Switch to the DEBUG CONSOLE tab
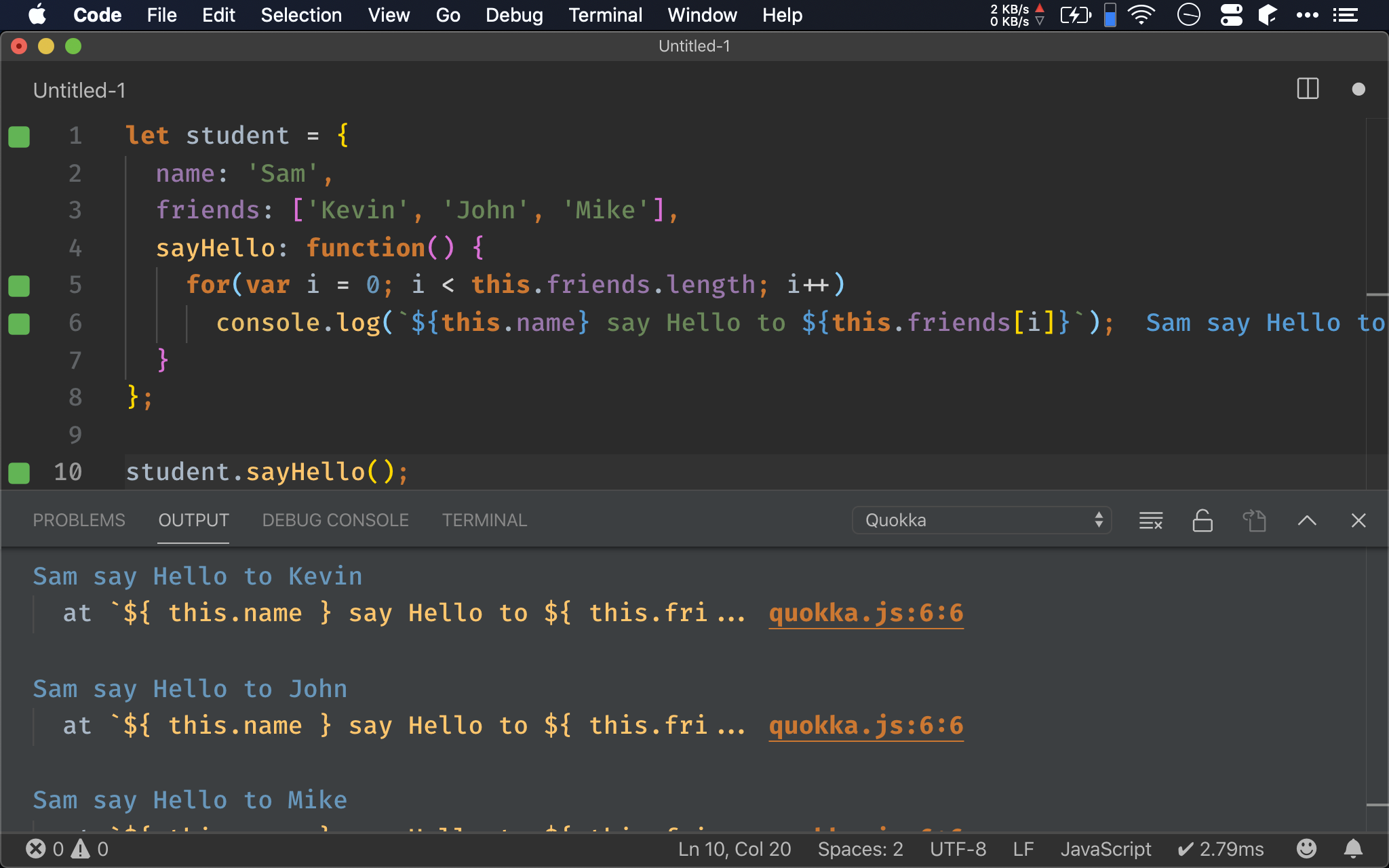This screenshot has width=1389, height=868. (x=334, y=520)
